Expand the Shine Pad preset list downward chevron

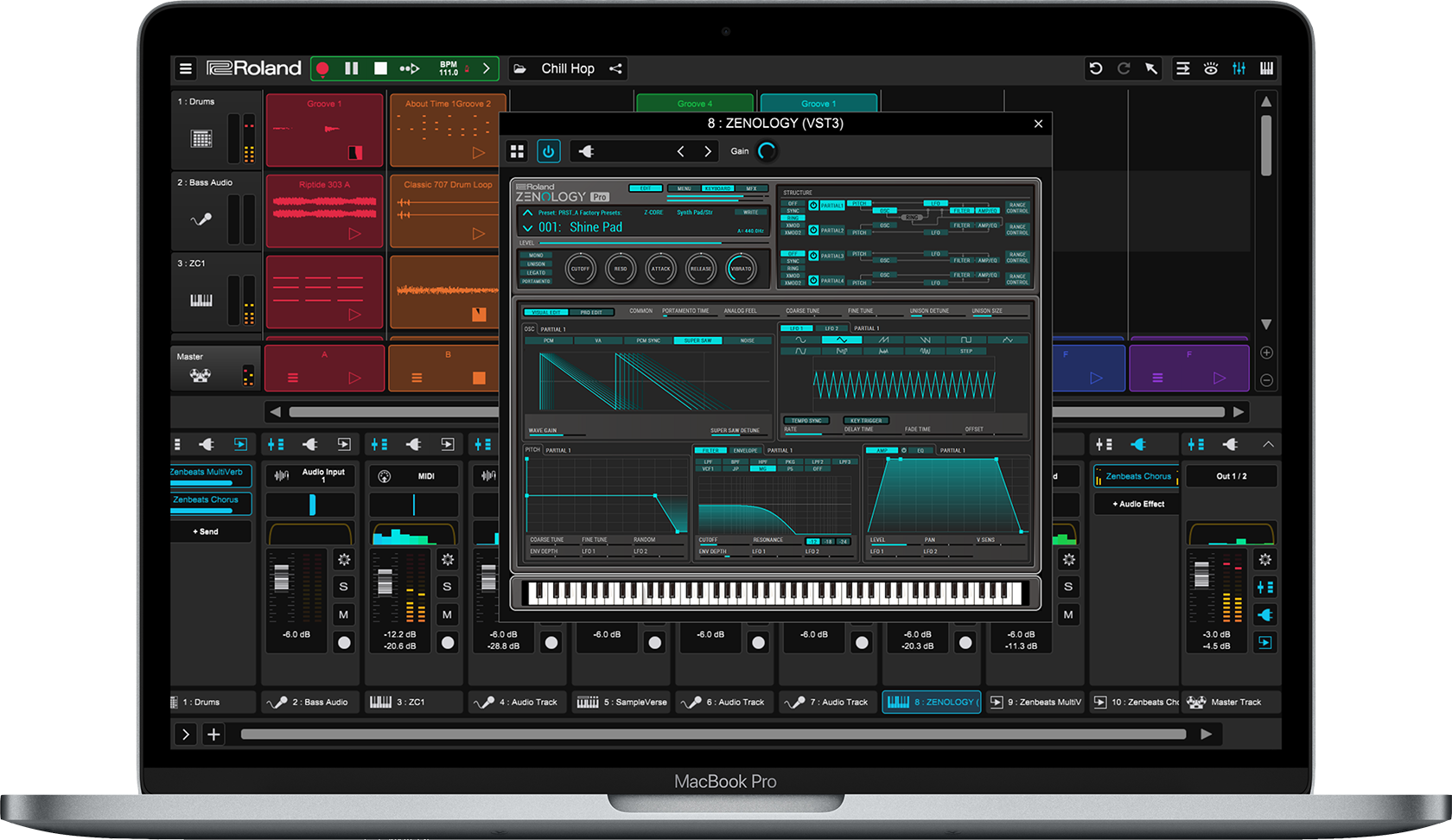(528, 227)
